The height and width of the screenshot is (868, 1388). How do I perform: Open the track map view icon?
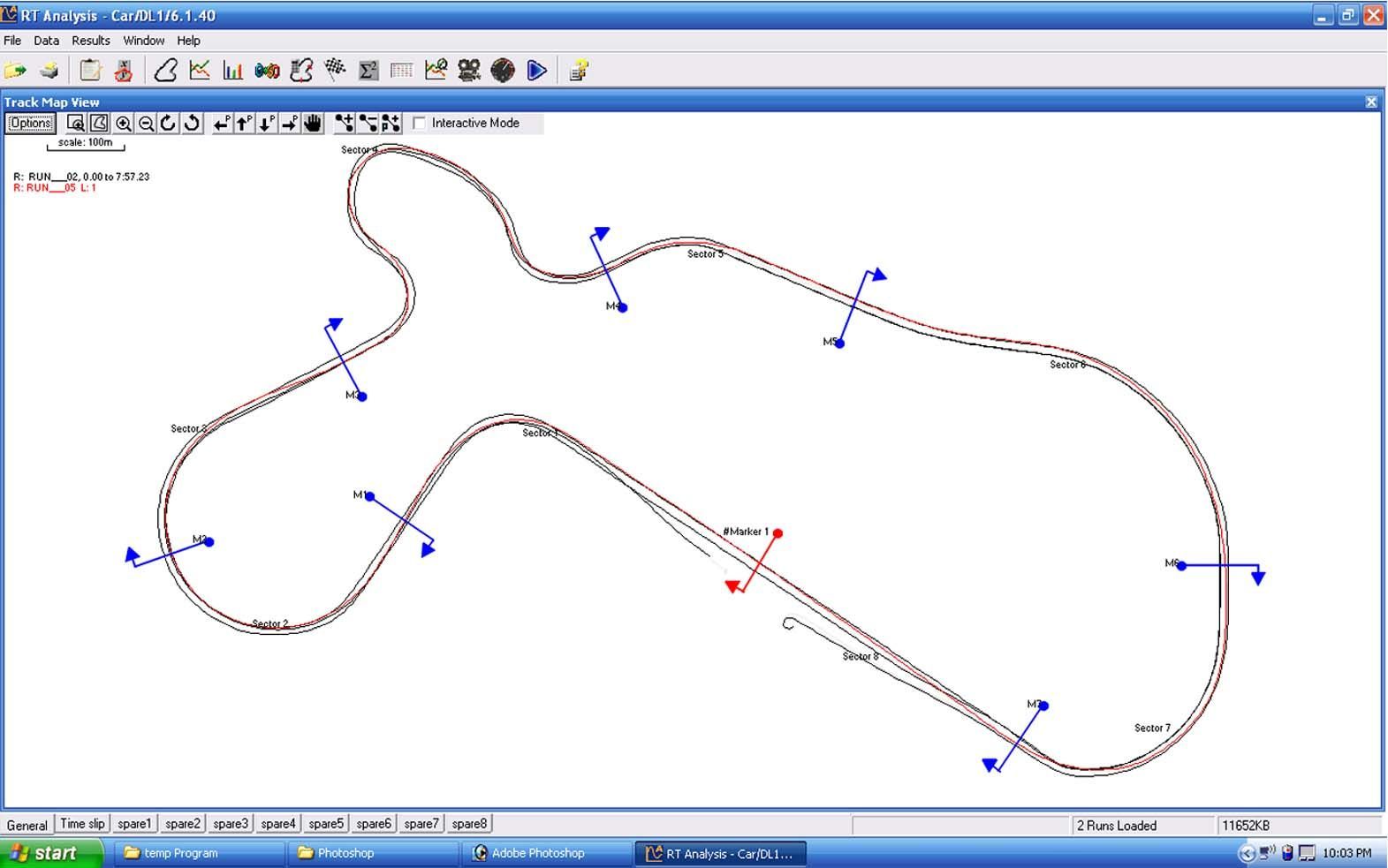165,71
